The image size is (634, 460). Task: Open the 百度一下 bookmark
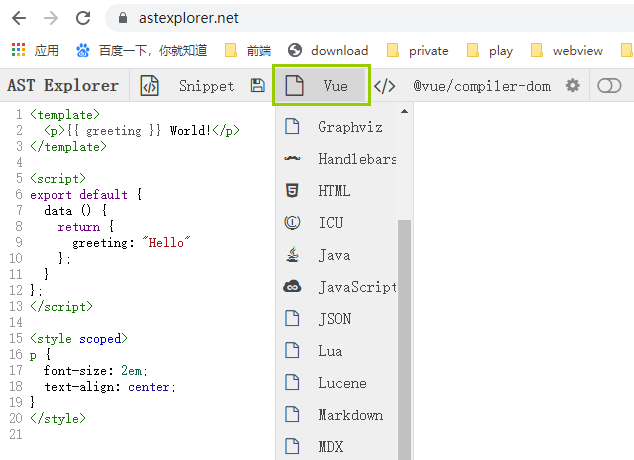[x=141, y=51]
